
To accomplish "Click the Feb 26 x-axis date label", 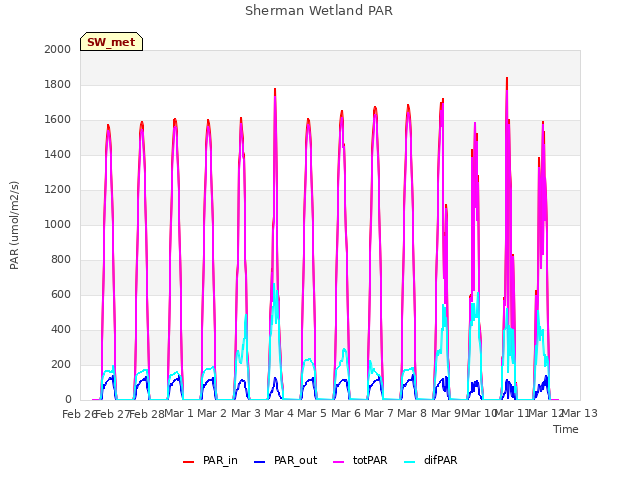I will 79,414.
